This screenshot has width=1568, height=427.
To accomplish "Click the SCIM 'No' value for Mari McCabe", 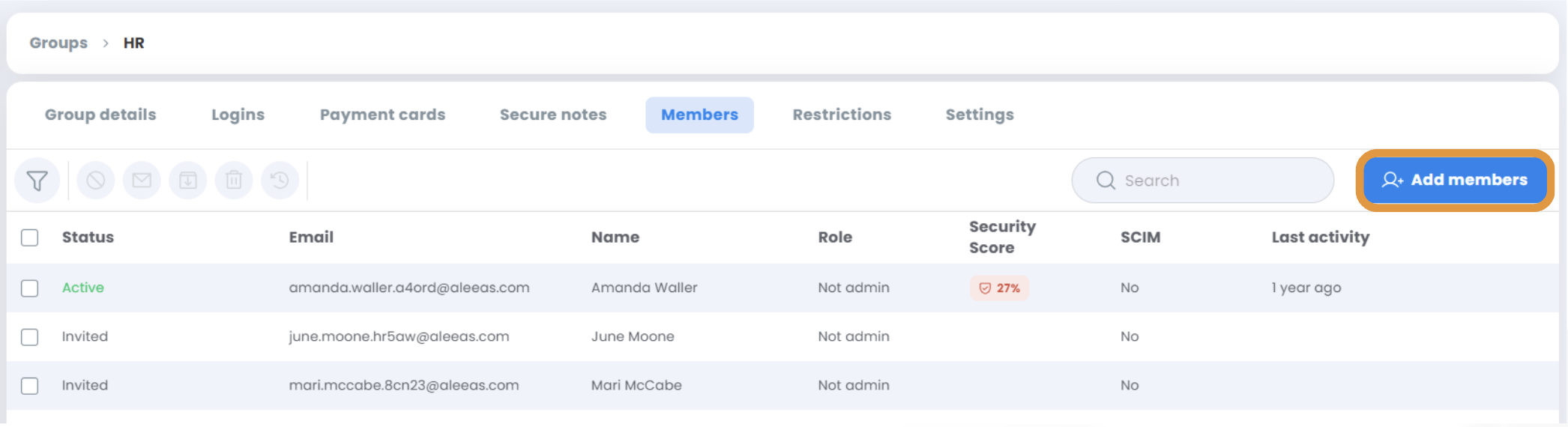I will click(1130, 385).
